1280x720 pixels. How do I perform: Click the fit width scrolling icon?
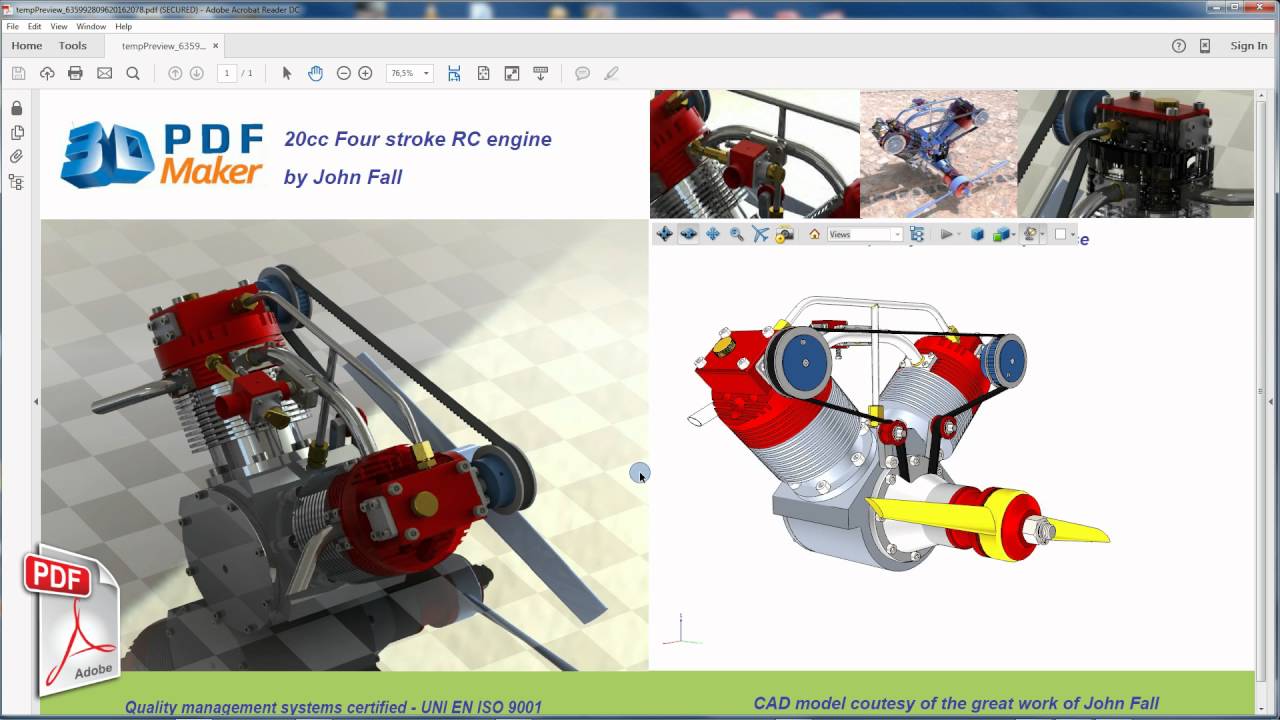click(454, 73)
